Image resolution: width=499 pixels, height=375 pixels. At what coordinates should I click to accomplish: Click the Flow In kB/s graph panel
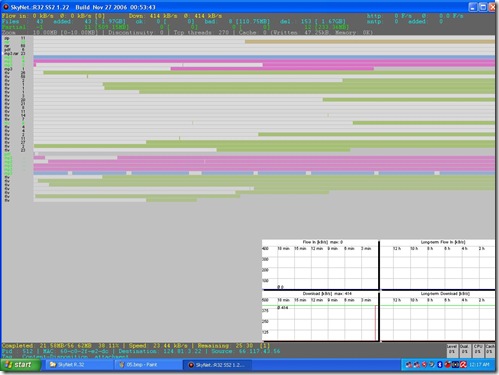pyautogui.click(x=320, y=264)
